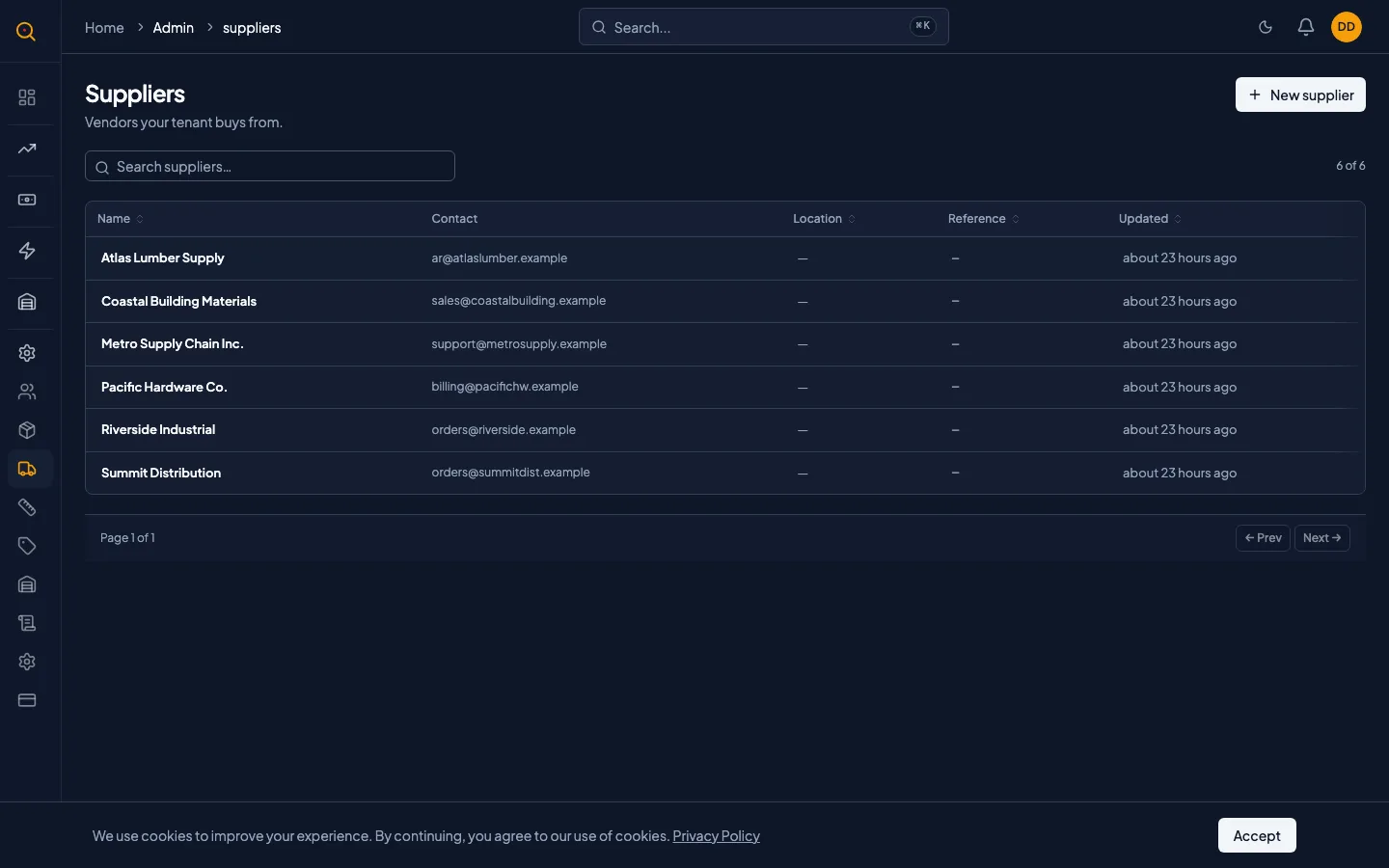Click magnifier icon in Search suppliers field
The image size is (1389, 868).
tap(102, 167)
